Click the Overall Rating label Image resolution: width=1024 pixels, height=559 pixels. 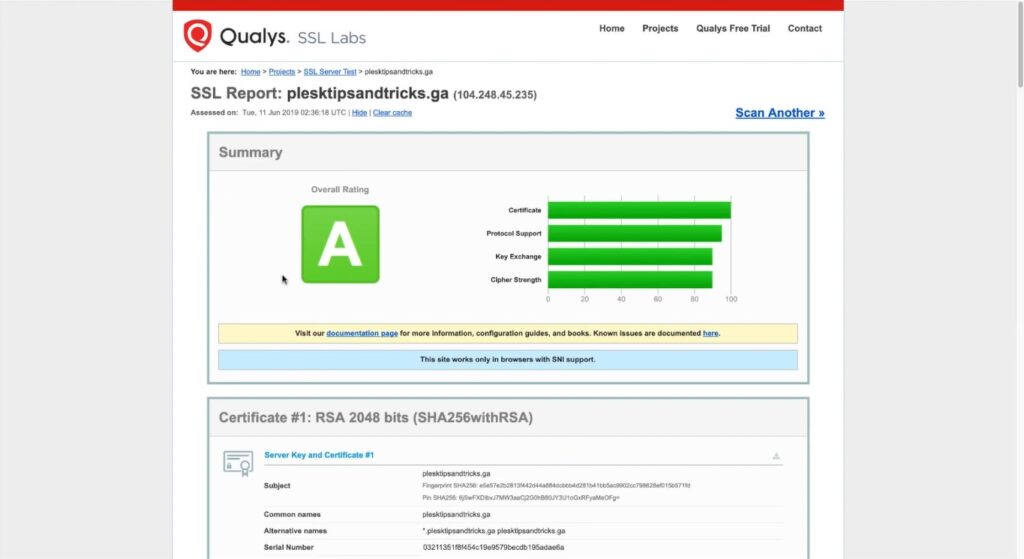pos(340,189)
